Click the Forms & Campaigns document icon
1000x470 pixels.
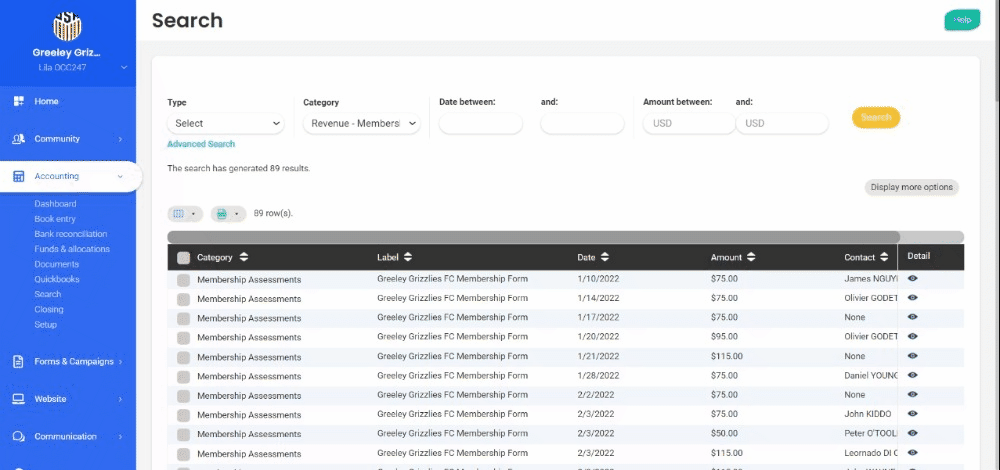[18, 362]
